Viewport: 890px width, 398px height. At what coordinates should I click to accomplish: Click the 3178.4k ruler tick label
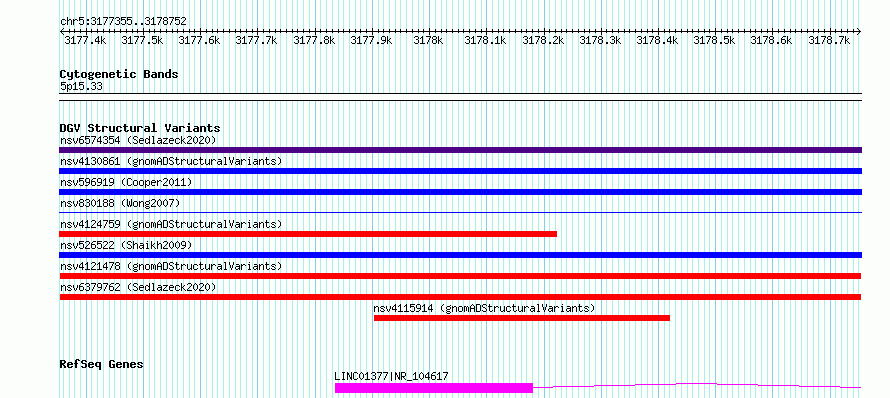point(657,40)
